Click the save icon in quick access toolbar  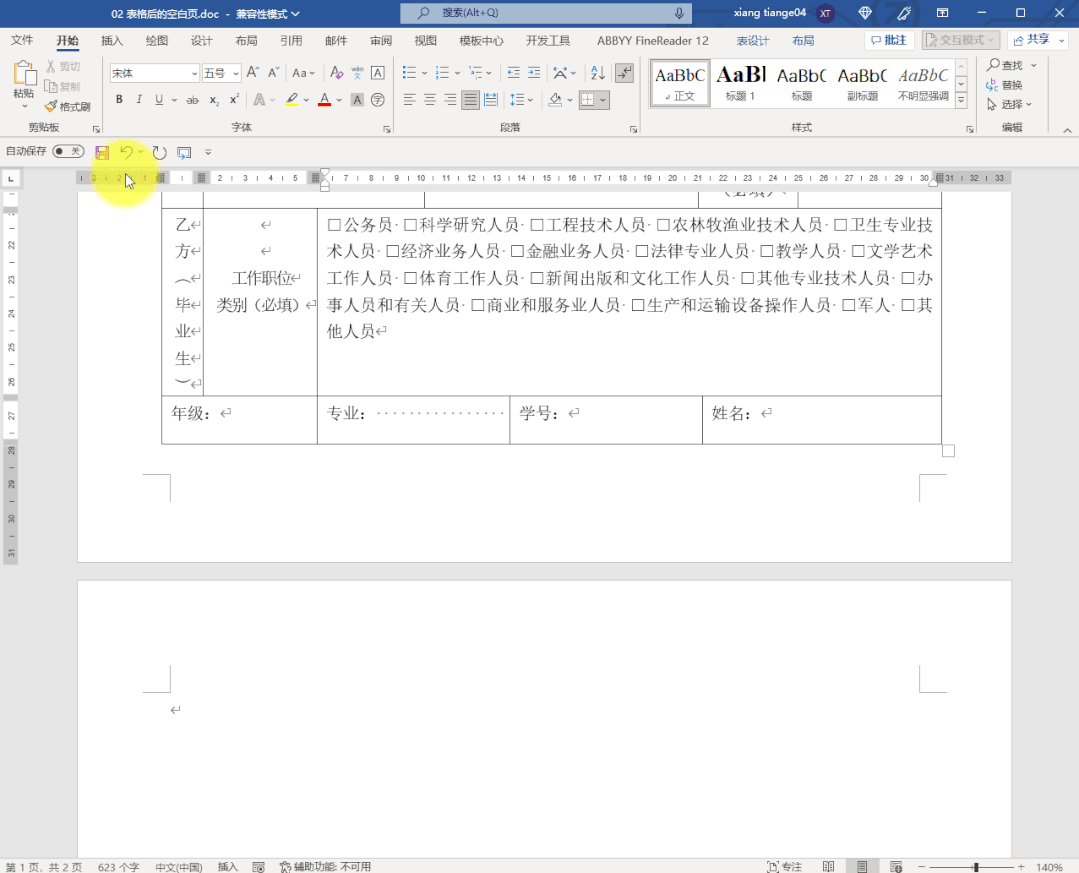[x=102, y=152]
